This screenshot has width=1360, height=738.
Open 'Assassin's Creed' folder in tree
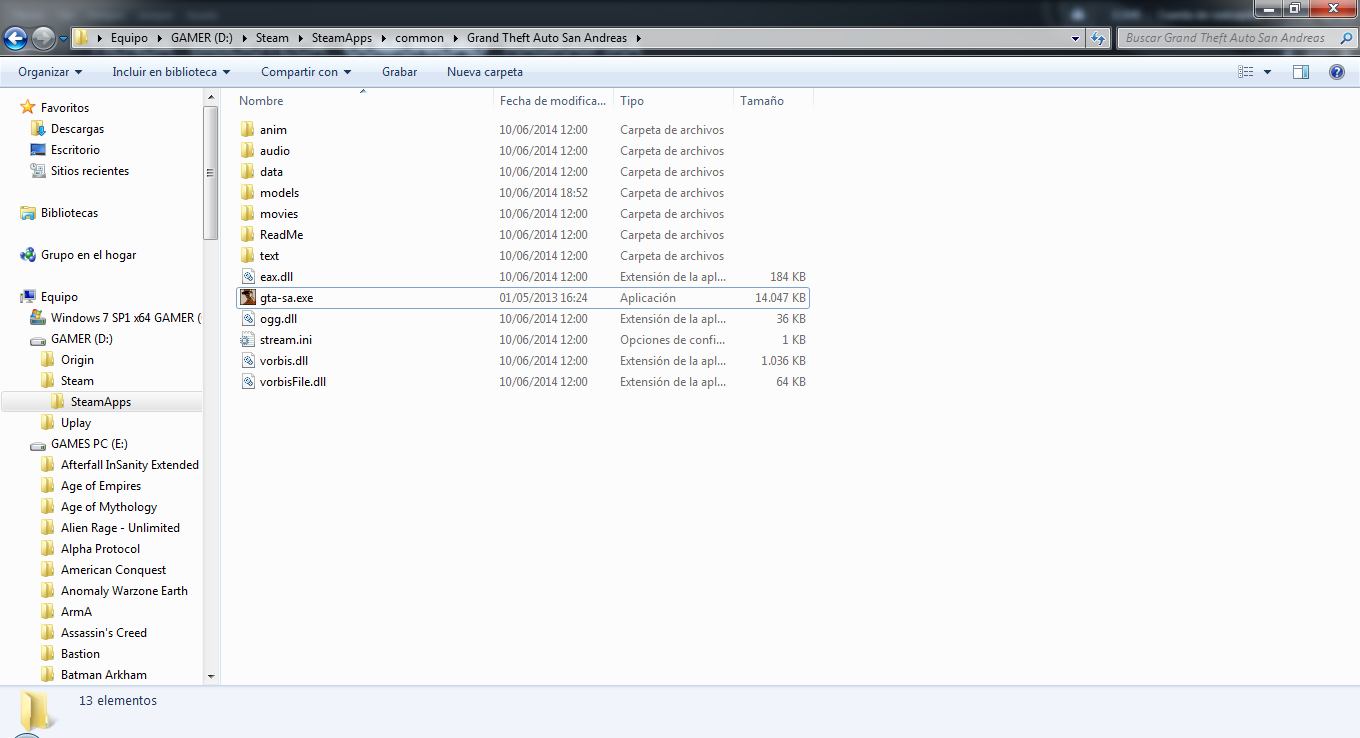104,633
